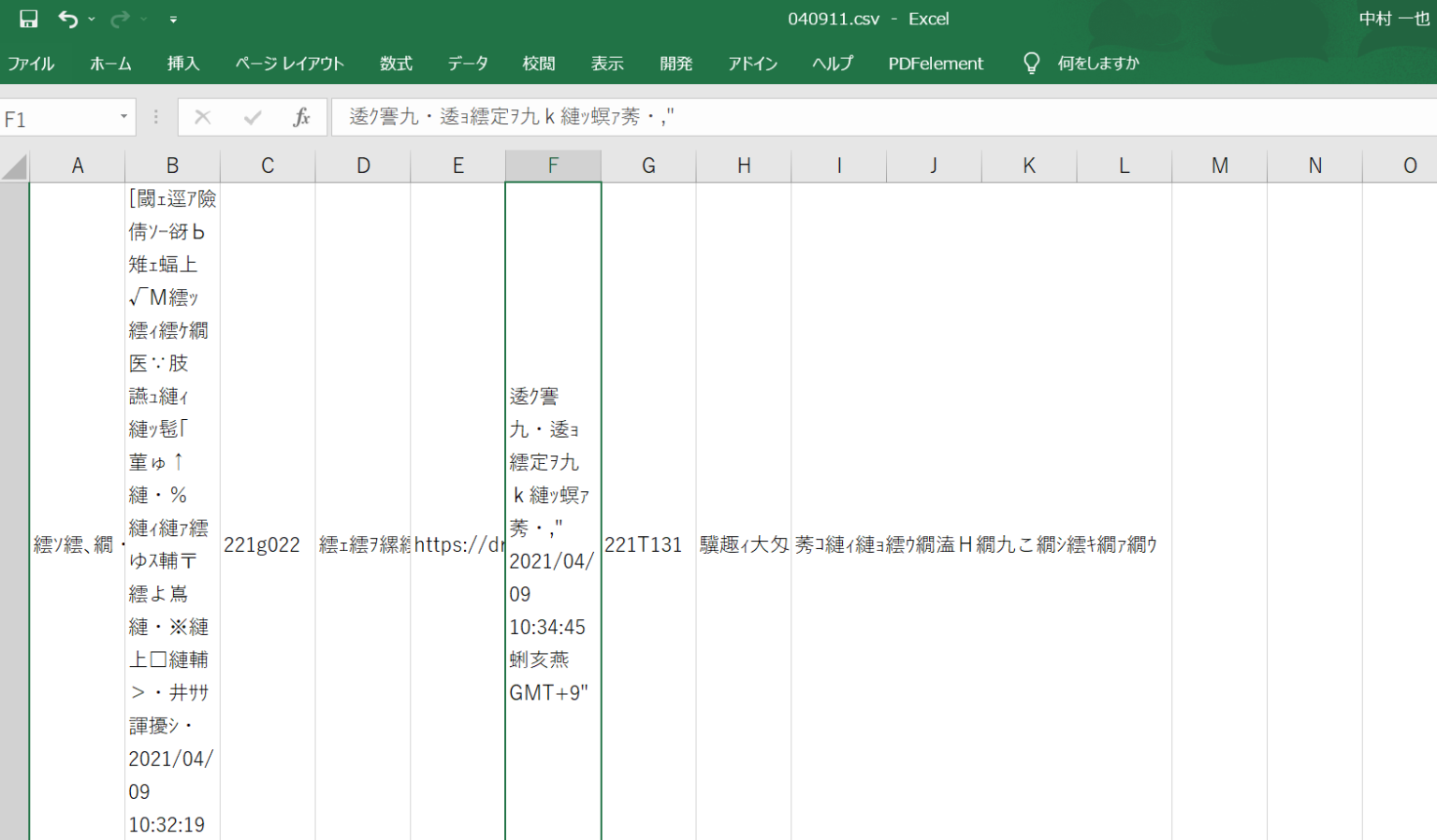Image resolution: width=1437 pixels, height=840 pixels.
Task: Click the Select All corner triangle
Action: [x=14, y=167]
